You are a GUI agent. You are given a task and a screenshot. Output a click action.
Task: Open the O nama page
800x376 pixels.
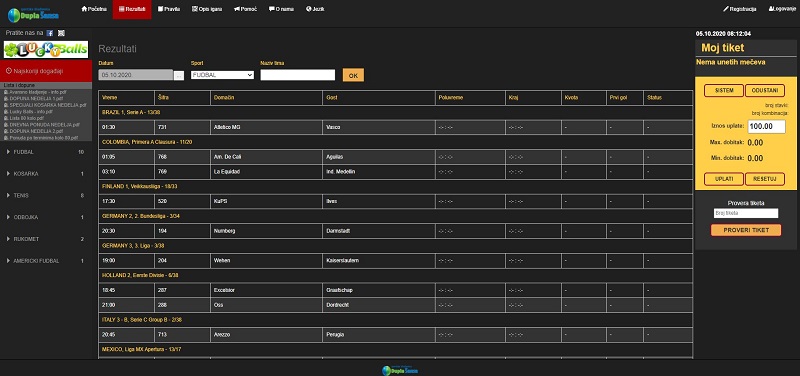click(281, 9)
